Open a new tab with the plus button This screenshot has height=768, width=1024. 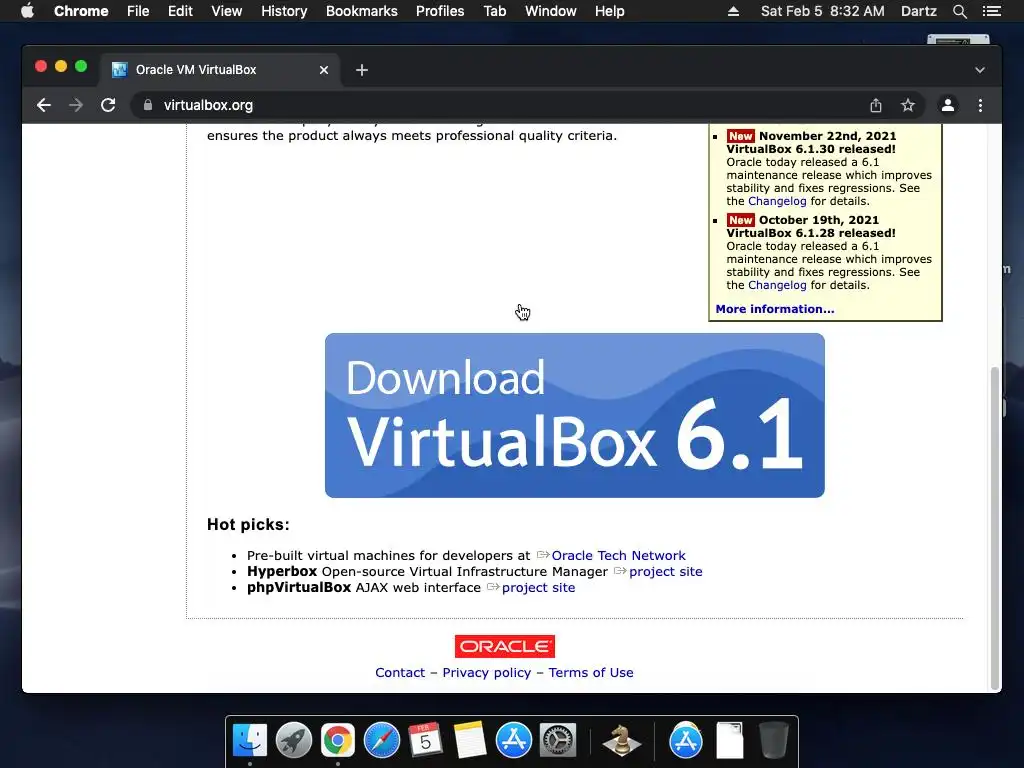coord(362,70)
